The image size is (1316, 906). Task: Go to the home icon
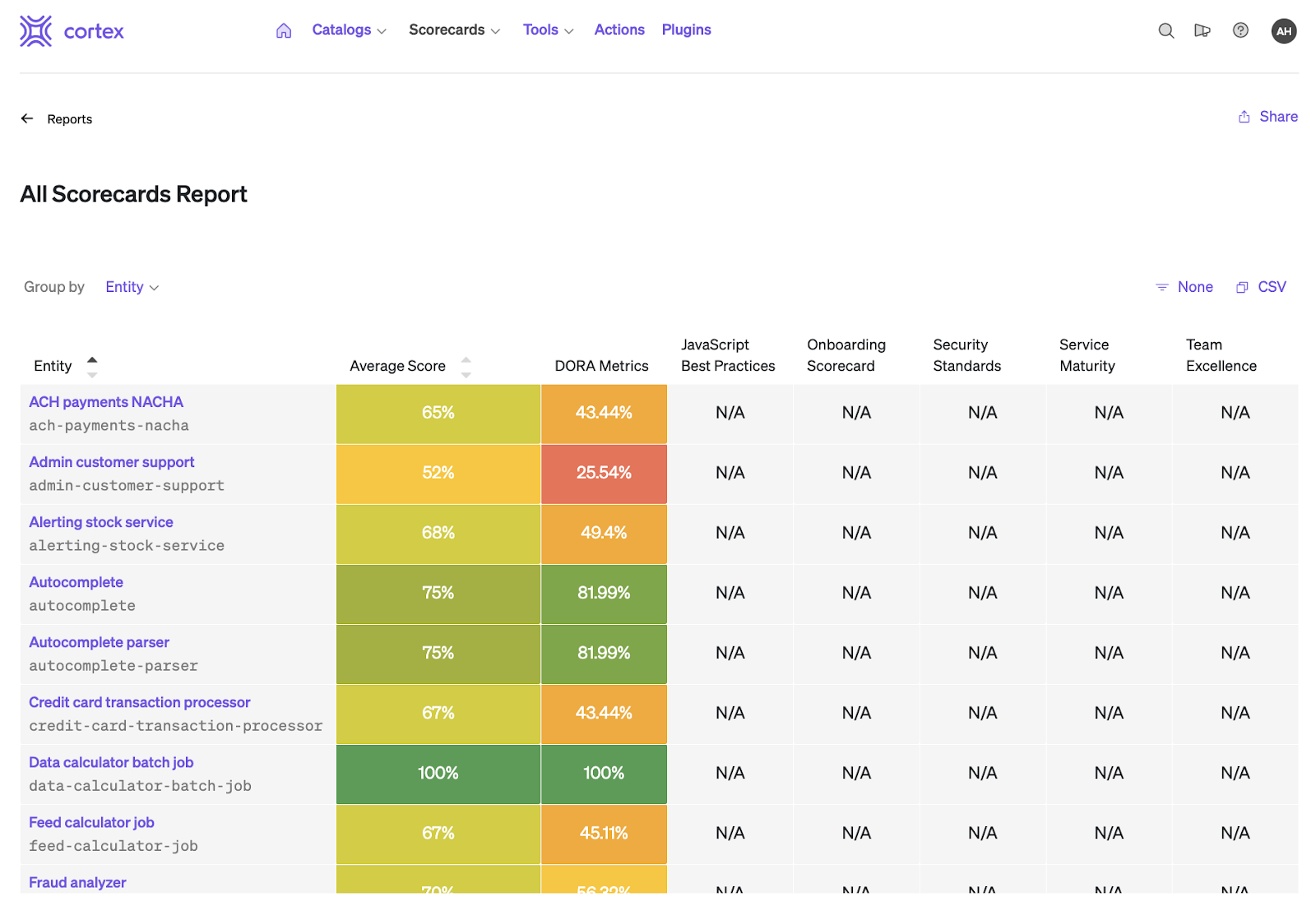point(284,30)
